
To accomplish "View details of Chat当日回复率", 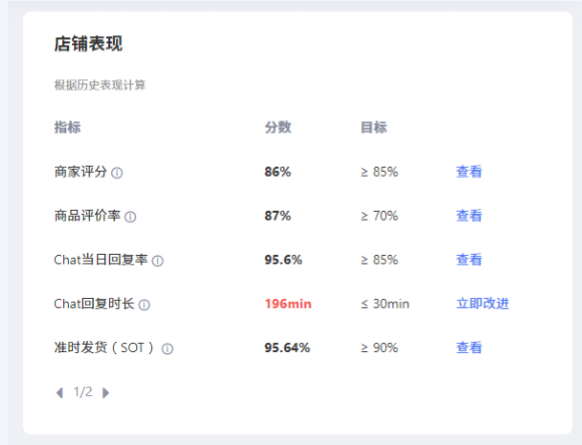I will [469, 260].
